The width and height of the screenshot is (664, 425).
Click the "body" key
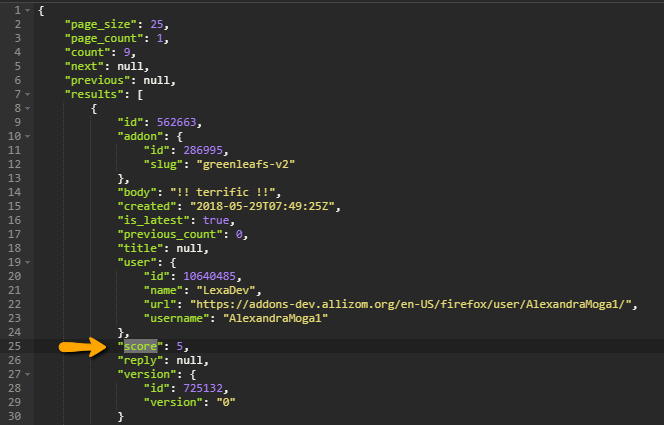coord(137,192)
